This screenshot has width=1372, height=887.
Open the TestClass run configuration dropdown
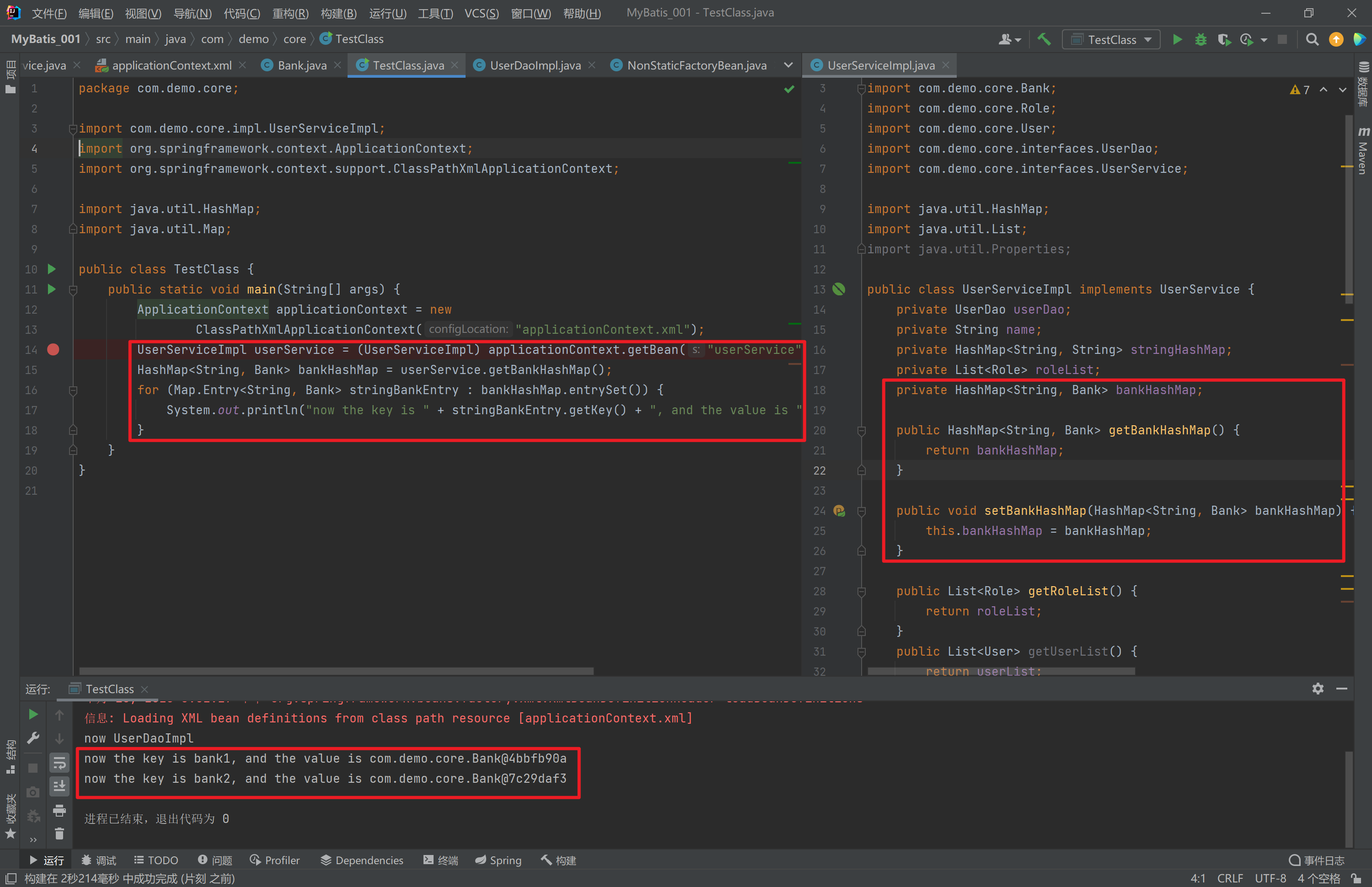1111,39
